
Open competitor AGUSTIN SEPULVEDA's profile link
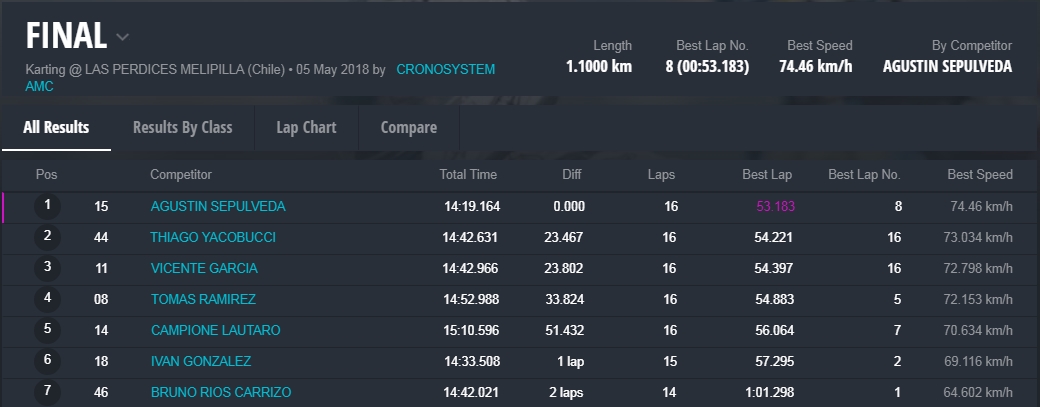click(x=217, y=206)
